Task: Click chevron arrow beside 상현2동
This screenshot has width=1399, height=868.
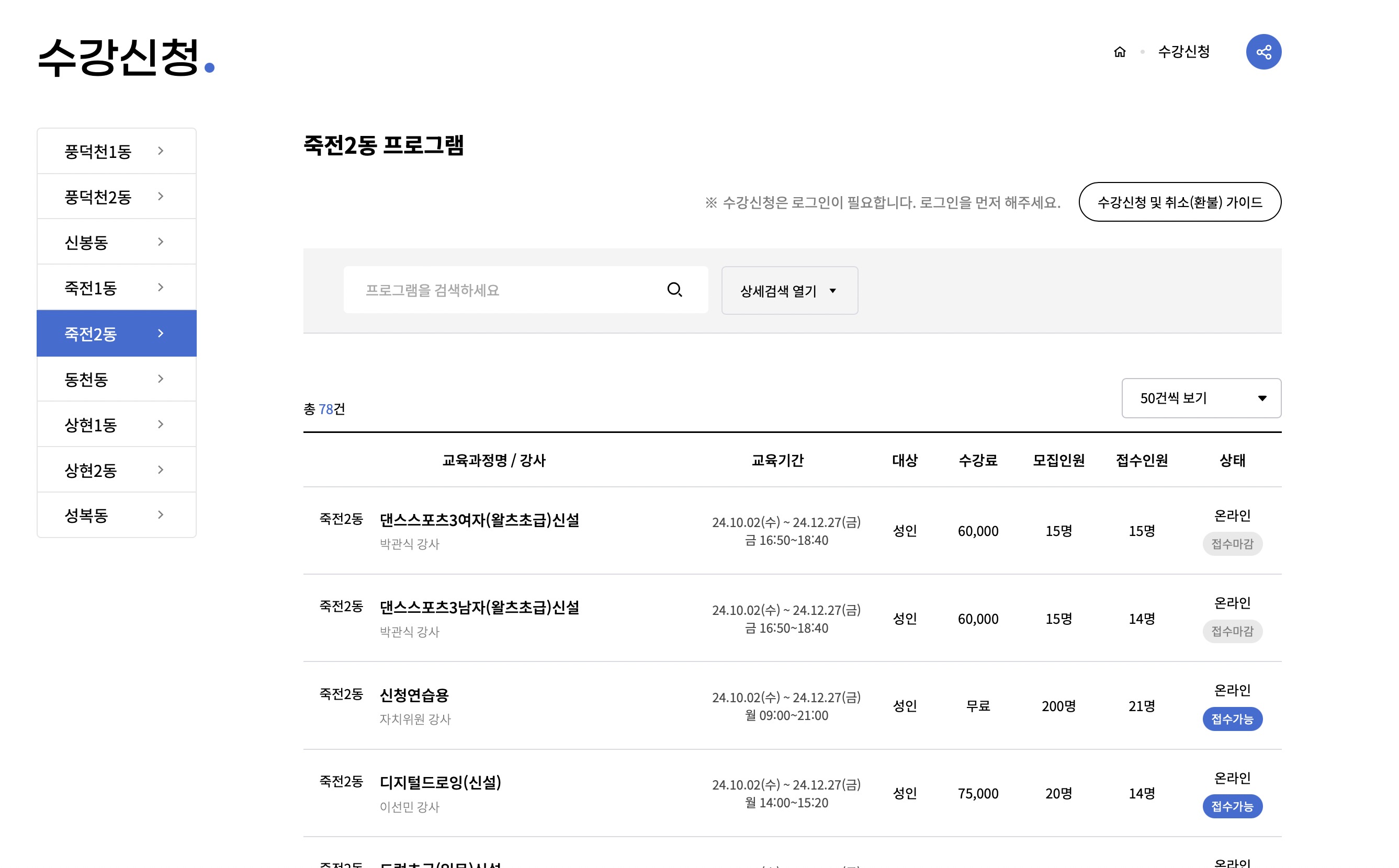Action: [x=161, y=470]
